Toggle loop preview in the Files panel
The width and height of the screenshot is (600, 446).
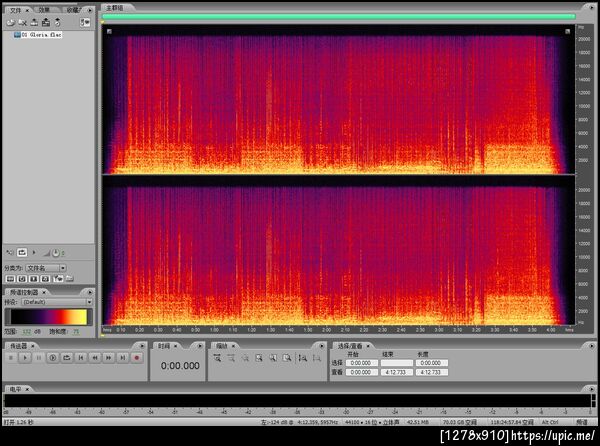pyautogui.click(x=22, y=252)
